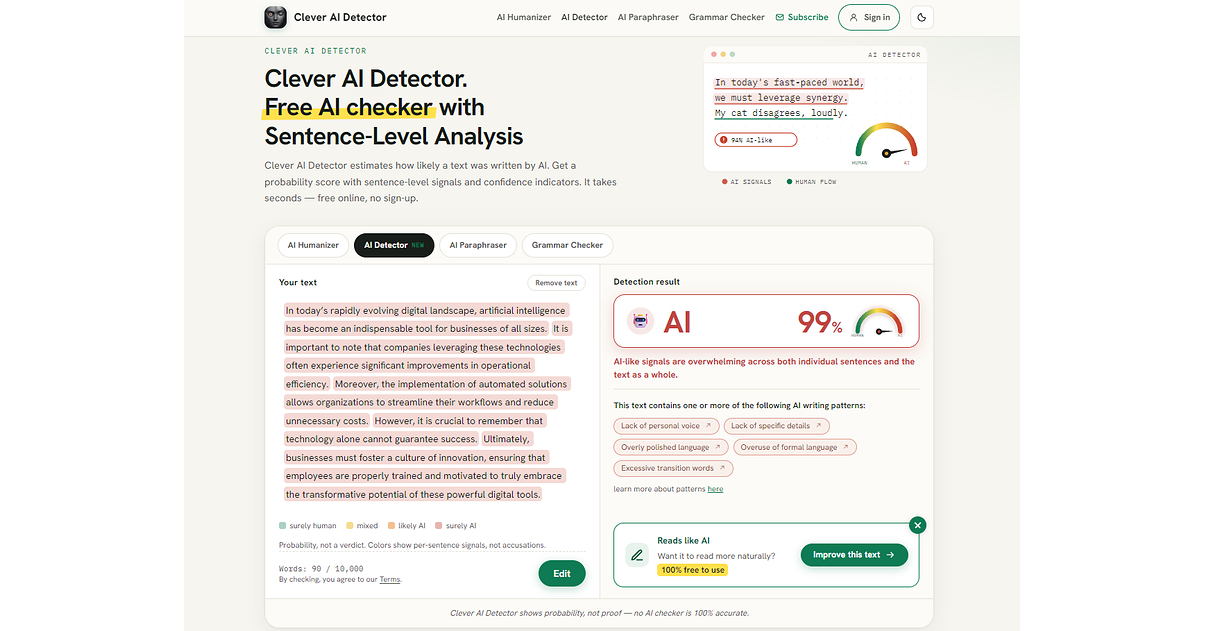
Task: Click the Sign in button
Action: click(868, 17)
